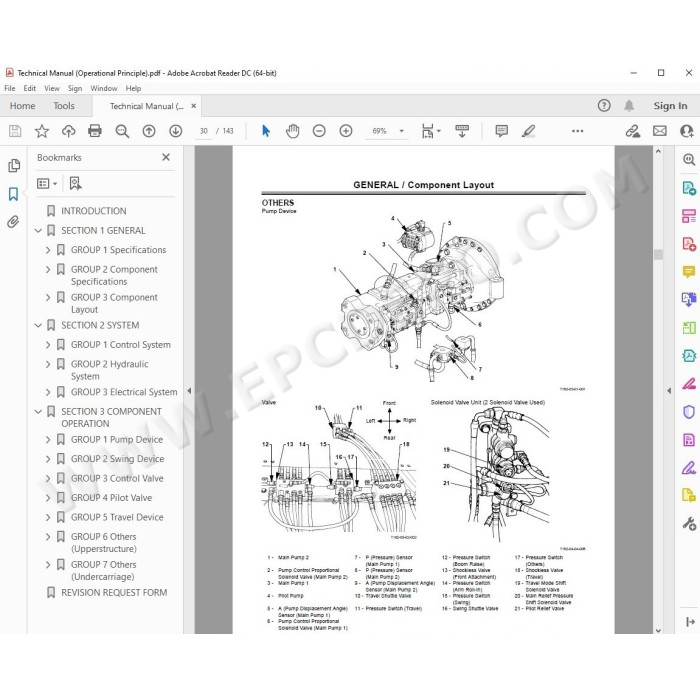View notifications bell
This screenshot has width=700, height=700.
(629, 106)
